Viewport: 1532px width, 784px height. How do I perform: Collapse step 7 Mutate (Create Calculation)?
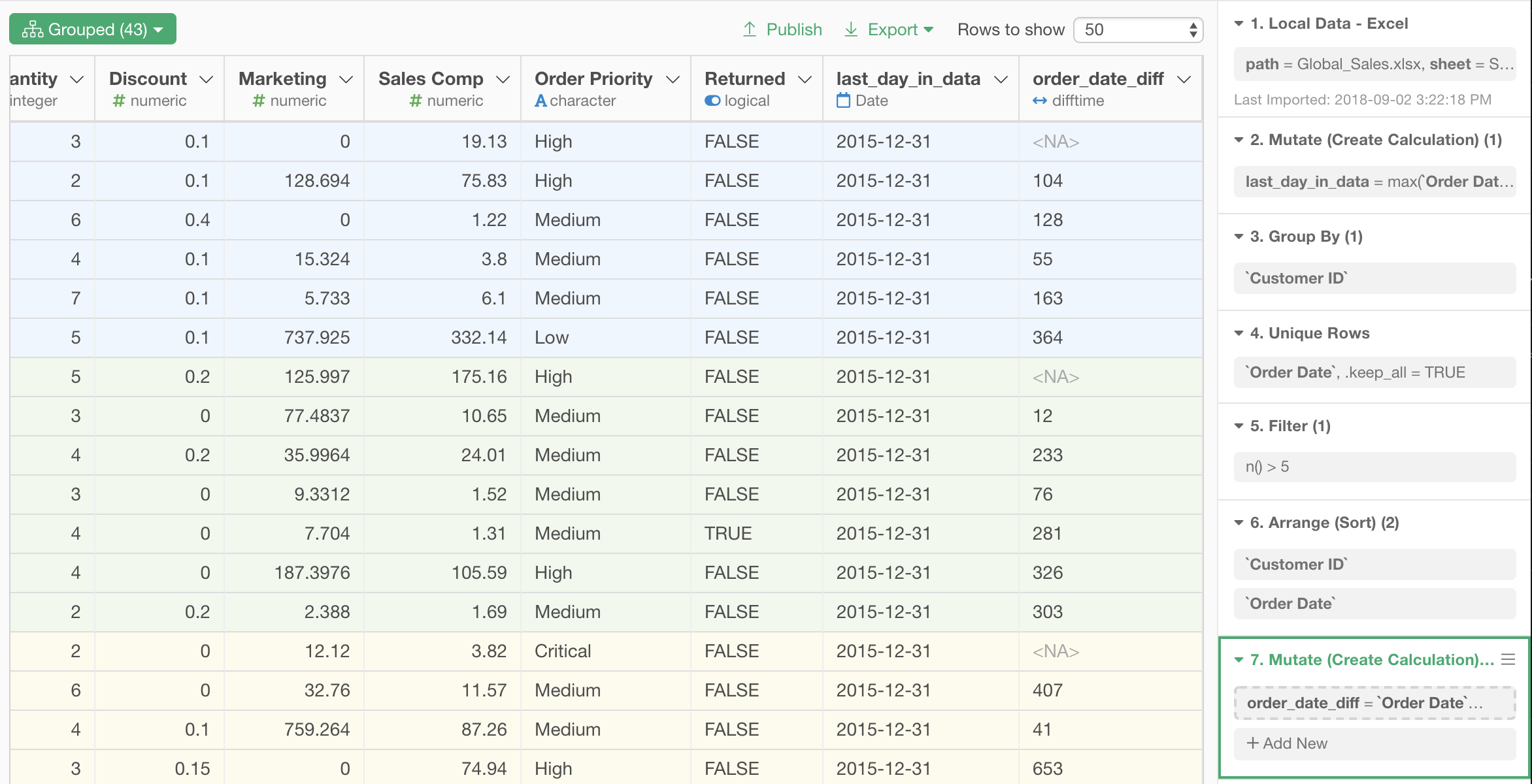click(x=1239, y=660)
